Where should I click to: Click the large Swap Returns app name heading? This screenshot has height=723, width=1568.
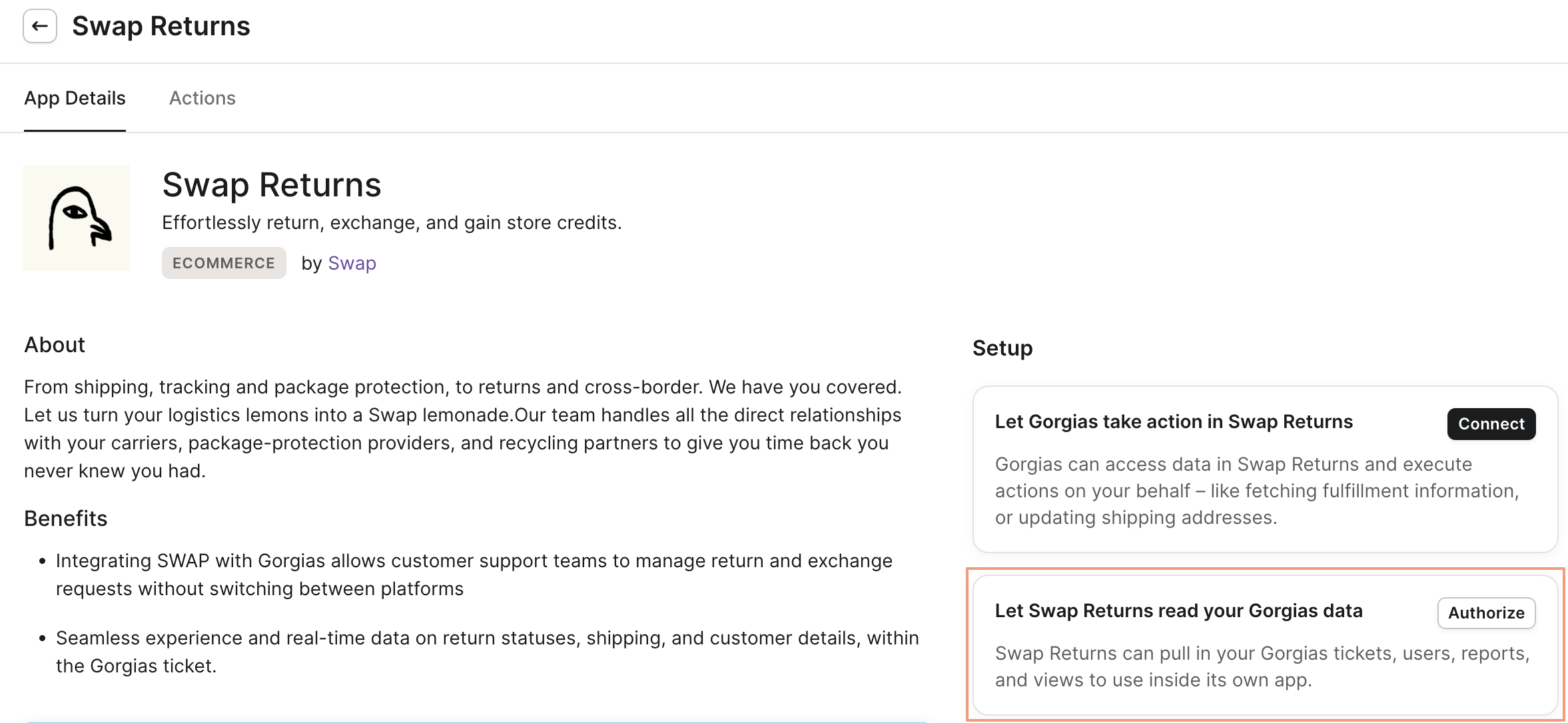272,184
